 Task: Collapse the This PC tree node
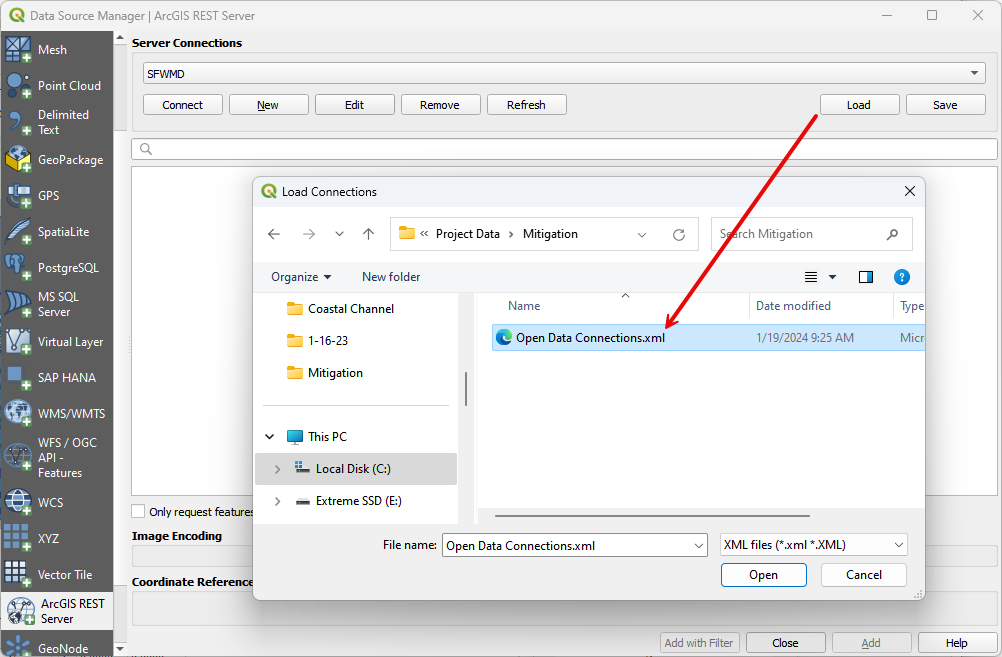tap(269, 437)
